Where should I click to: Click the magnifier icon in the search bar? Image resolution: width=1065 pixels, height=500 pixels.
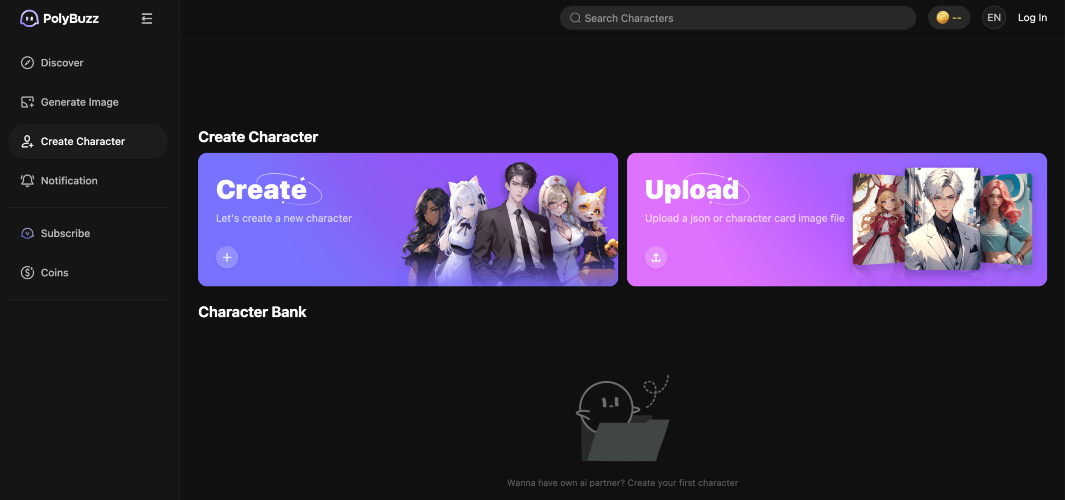[x=575, y=18]
